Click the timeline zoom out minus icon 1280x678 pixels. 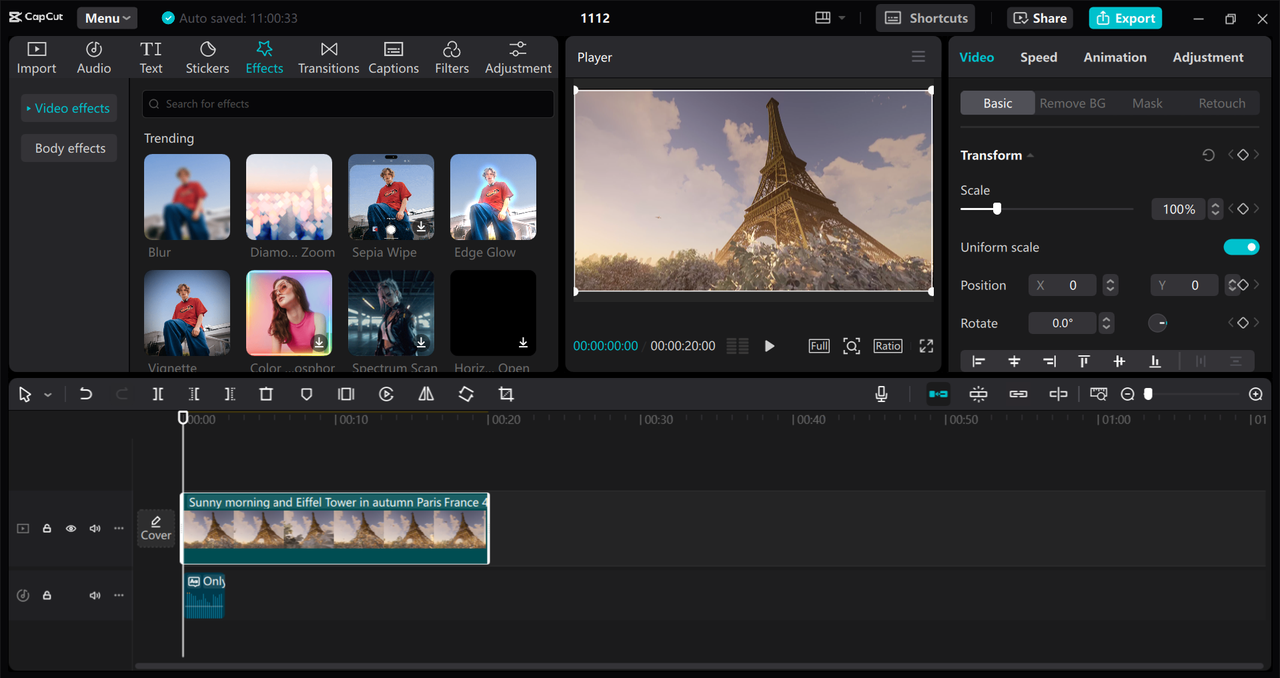coord(1127,394)
